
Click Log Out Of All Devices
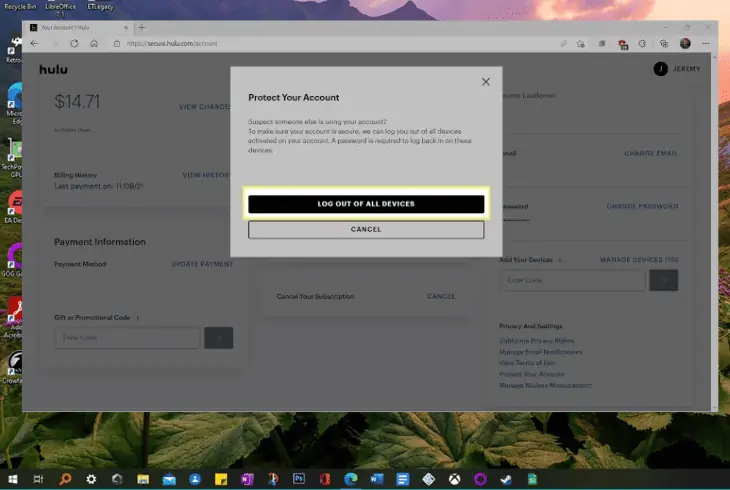coord(366,204)
